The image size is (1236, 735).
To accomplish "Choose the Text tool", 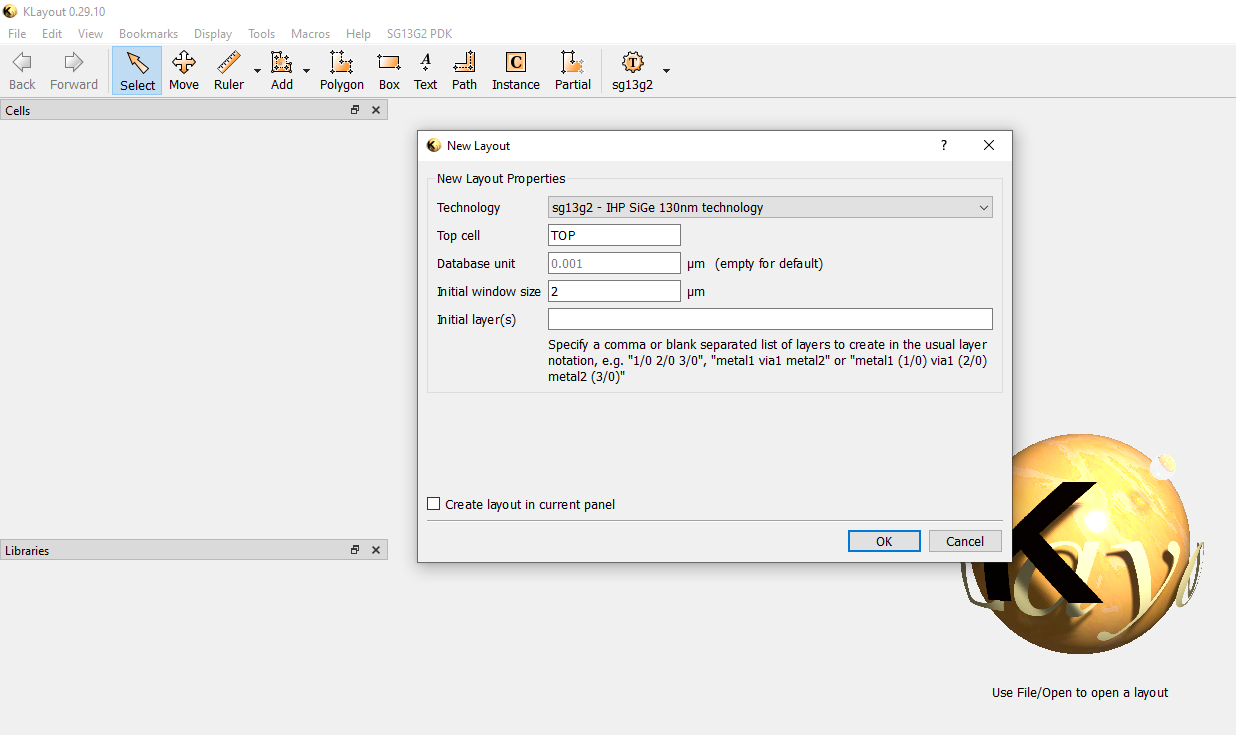I will 426,71.
